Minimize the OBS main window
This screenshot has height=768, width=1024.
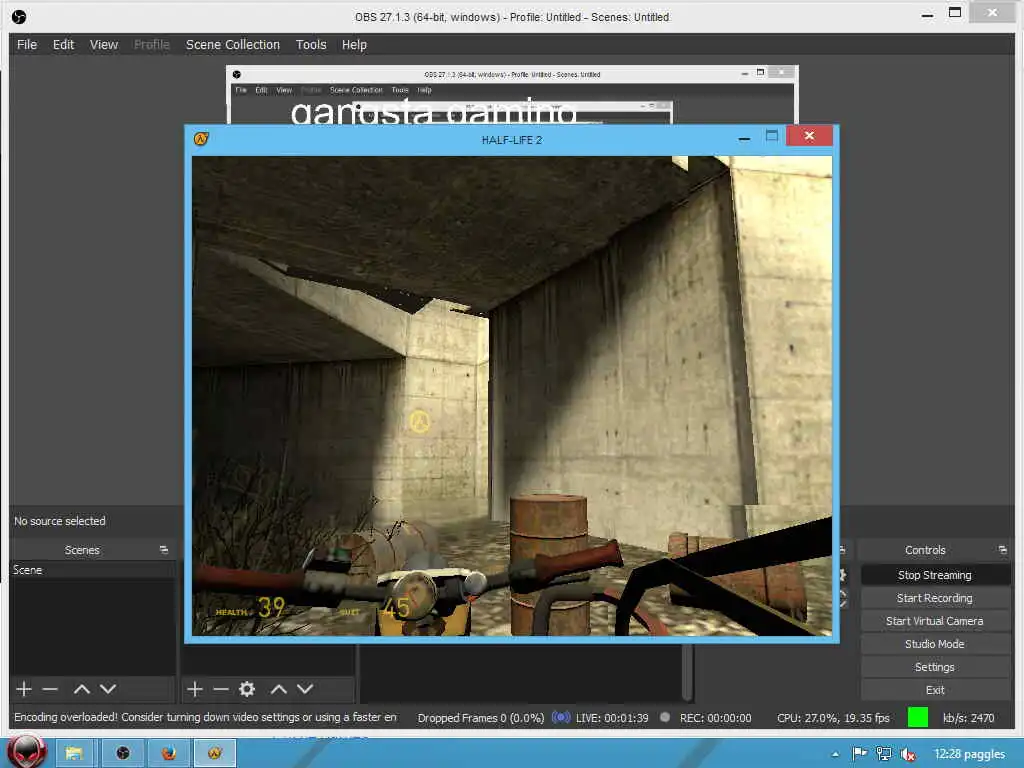click(x=927, y=14)
